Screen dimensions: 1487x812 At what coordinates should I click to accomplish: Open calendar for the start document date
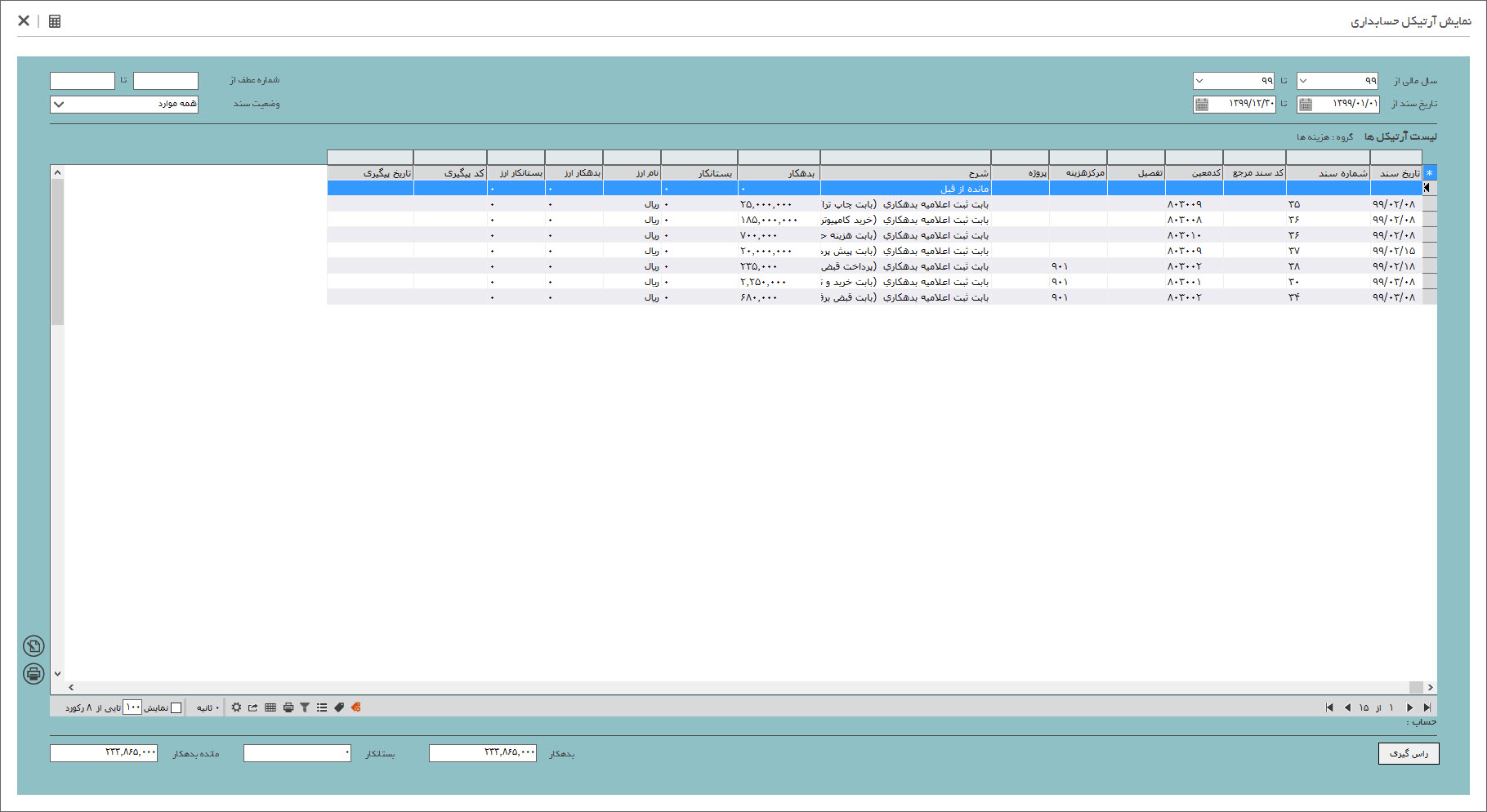(1306, 105)
